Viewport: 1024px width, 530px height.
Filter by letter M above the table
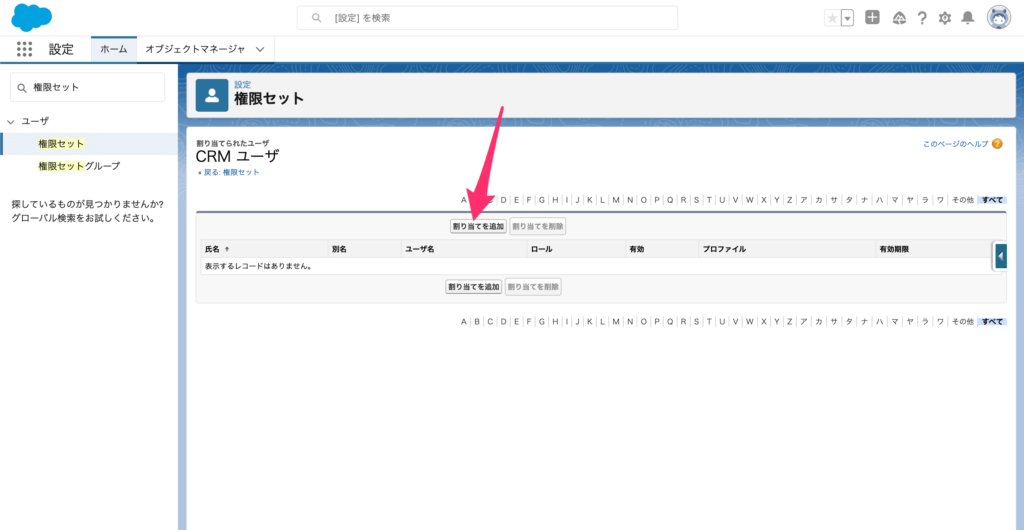pos(616,200)
